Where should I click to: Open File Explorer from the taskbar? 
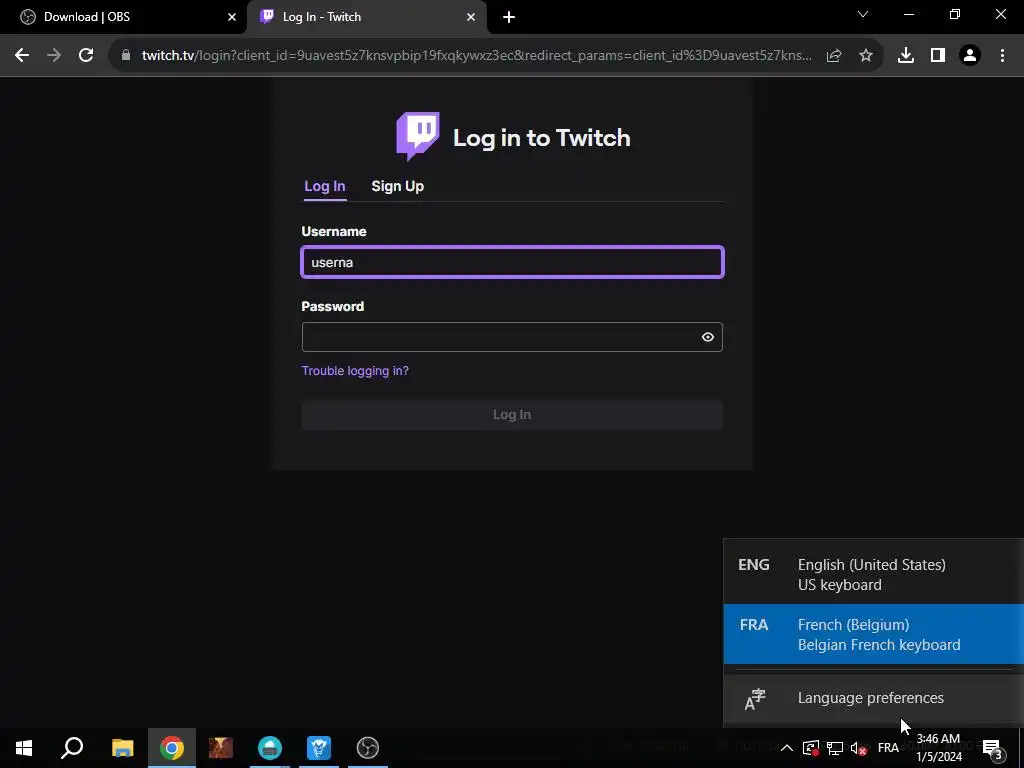coord(122,748)
